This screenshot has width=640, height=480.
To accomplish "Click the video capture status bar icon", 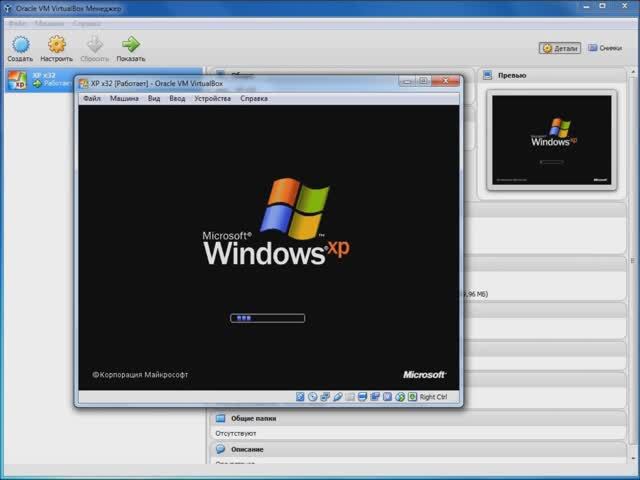I will tap(375, 397).
